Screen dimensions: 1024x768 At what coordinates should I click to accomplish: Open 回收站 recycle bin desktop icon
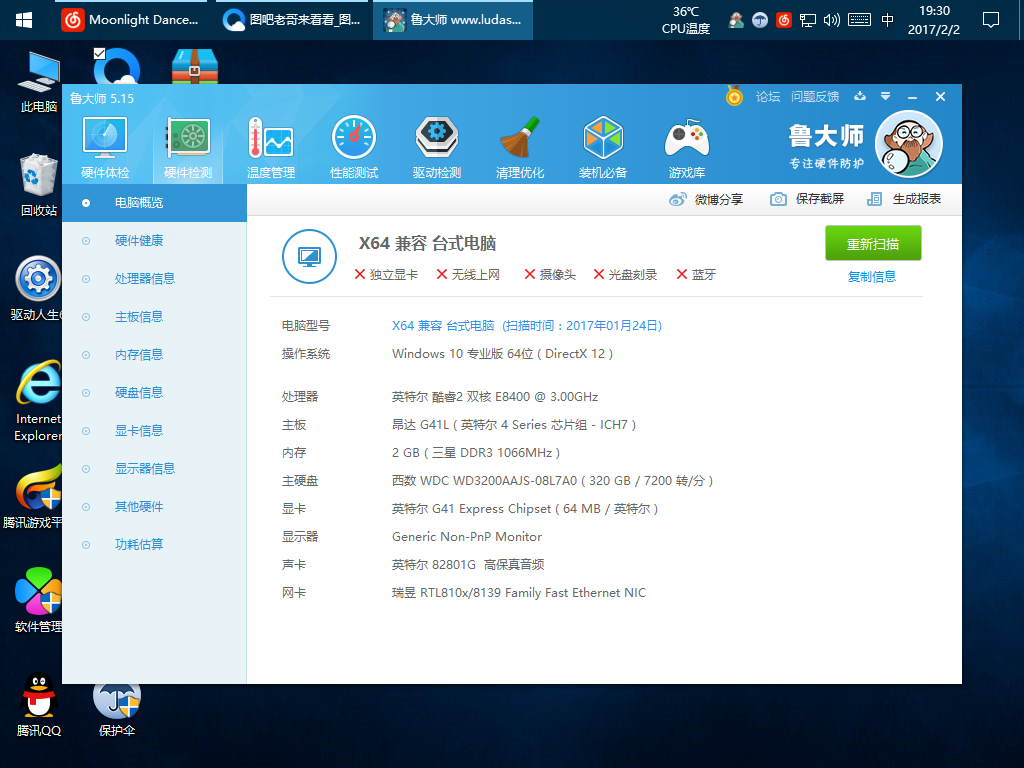[x=39, y=185]
